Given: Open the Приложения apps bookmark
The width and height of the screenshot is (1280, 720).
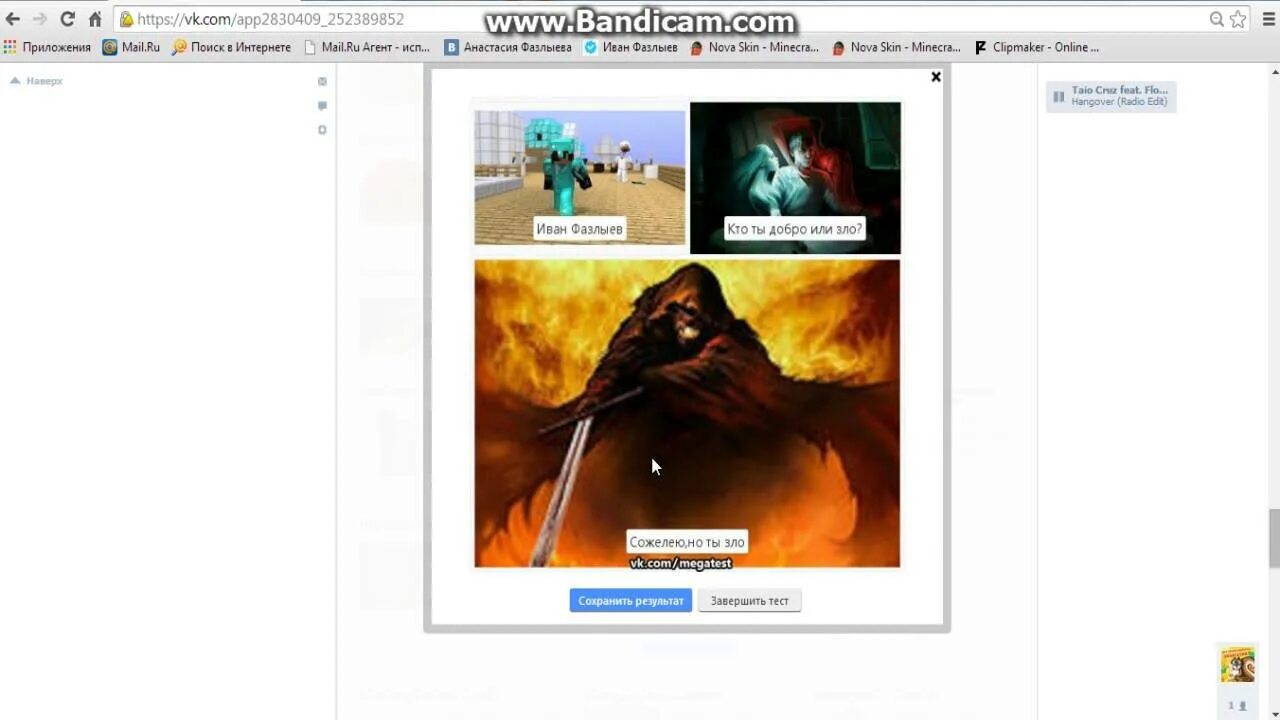Looking at the screenshot, I should [47, 47].
